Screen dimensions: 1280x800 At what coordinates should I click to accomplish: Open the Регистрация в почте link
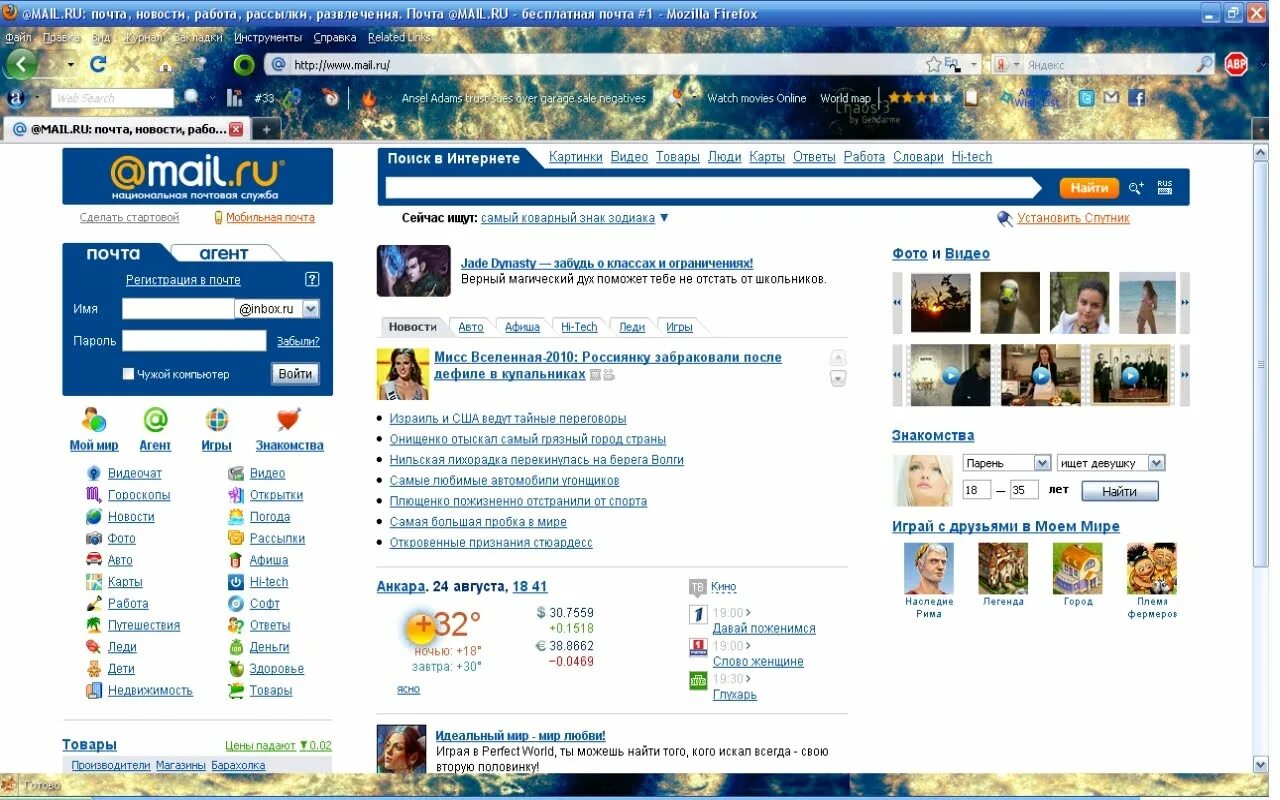pos(183,280)
